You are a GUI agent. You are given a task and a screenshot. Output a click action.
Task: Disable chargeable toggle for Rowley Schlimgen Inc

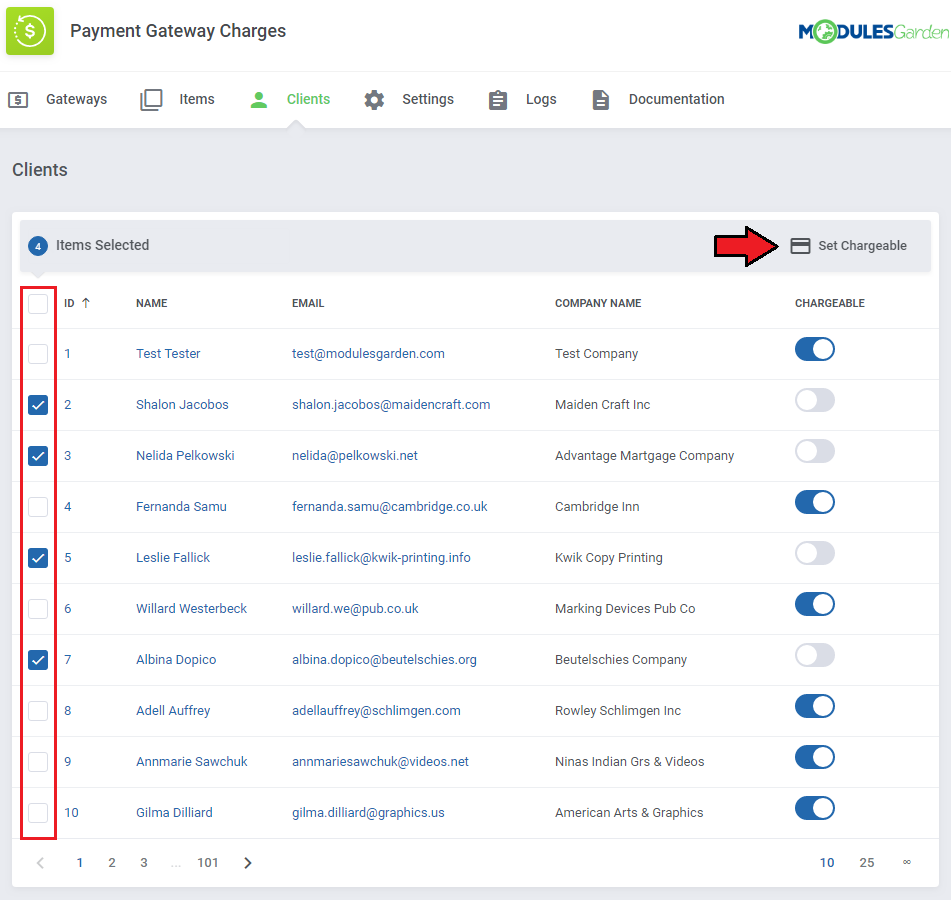[x=815, y=706]
